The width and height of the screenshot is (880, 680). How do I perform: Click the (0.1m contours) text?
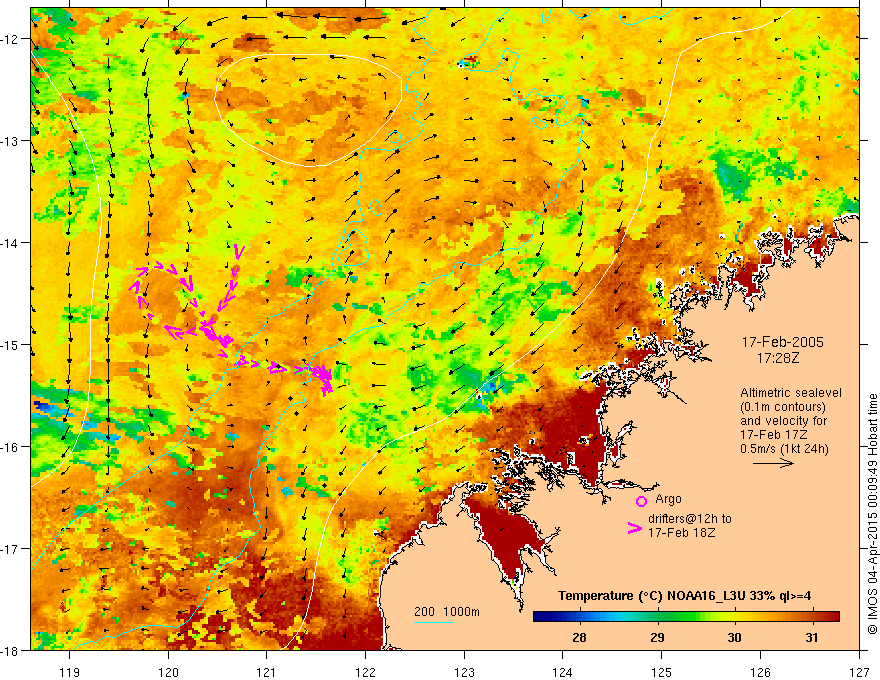783,407
